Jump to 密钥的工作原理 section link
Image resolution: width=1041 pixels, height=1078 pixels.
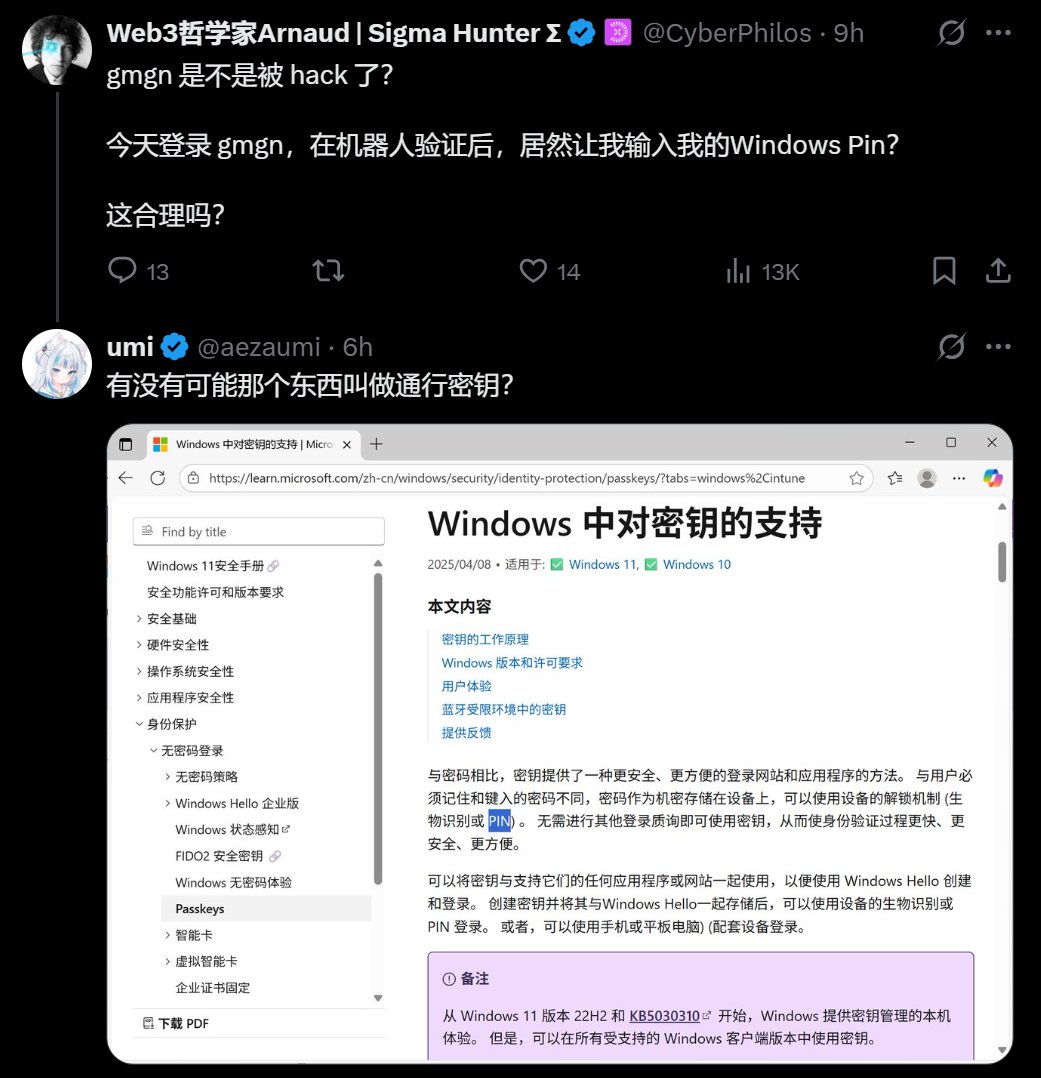(x=485, y=639)
